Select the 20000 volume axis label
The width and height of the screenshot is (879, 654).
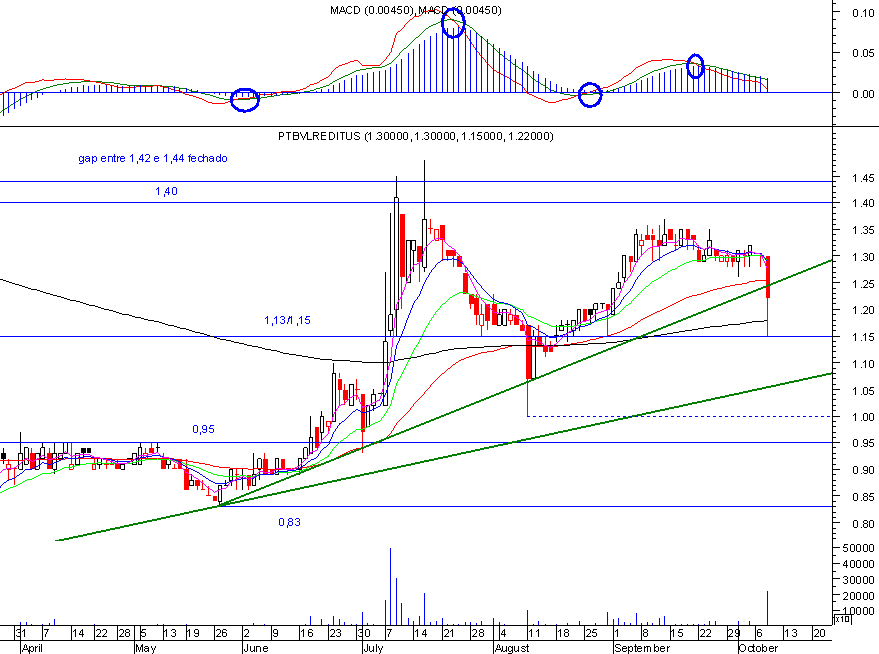858,596
